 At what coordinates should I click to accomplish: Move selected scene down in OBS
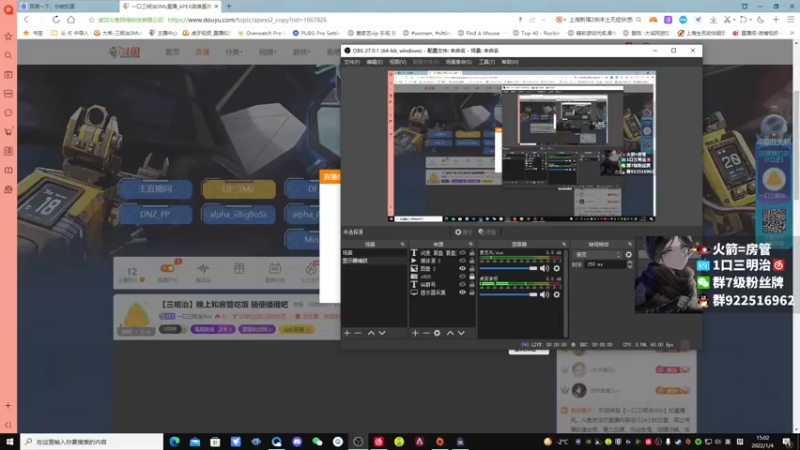(x=382, y=333)
